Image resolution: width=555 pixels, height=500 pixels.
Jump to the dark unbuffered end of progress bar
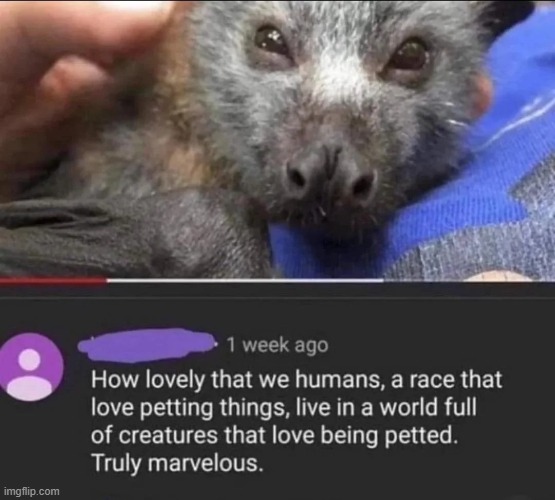point(469,281)
